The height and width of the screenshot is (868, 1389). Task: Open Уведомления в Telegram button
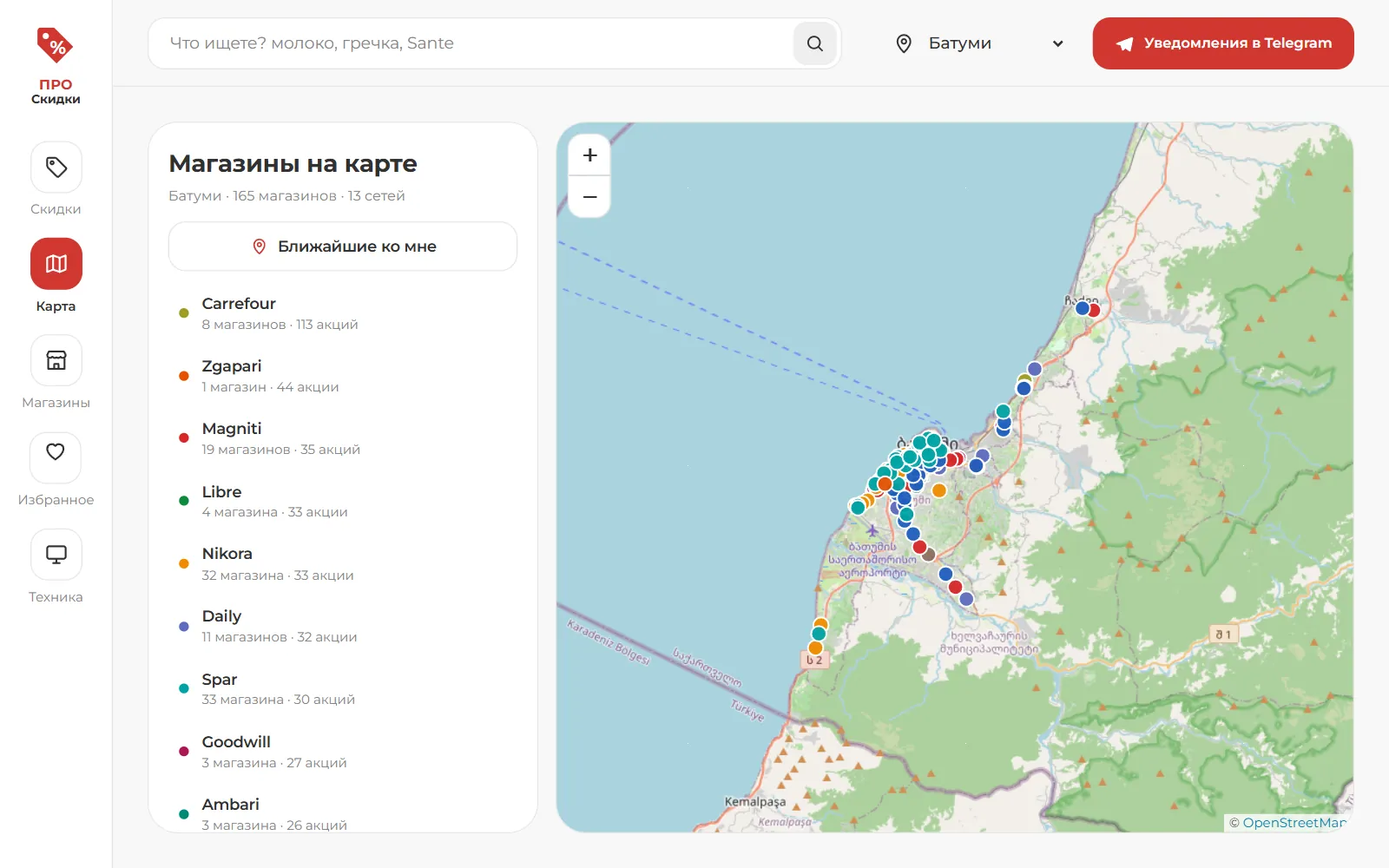(1223, 43)
